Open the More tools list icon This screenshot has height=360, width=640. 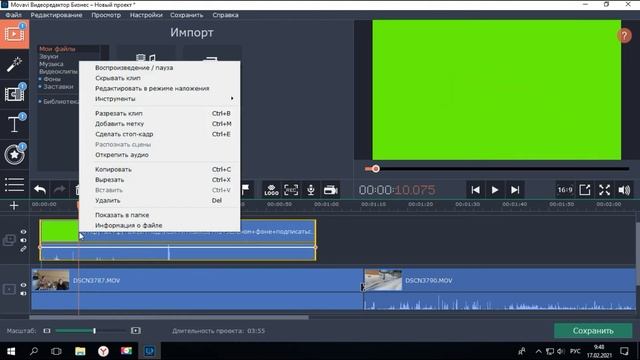click(14, 184)
